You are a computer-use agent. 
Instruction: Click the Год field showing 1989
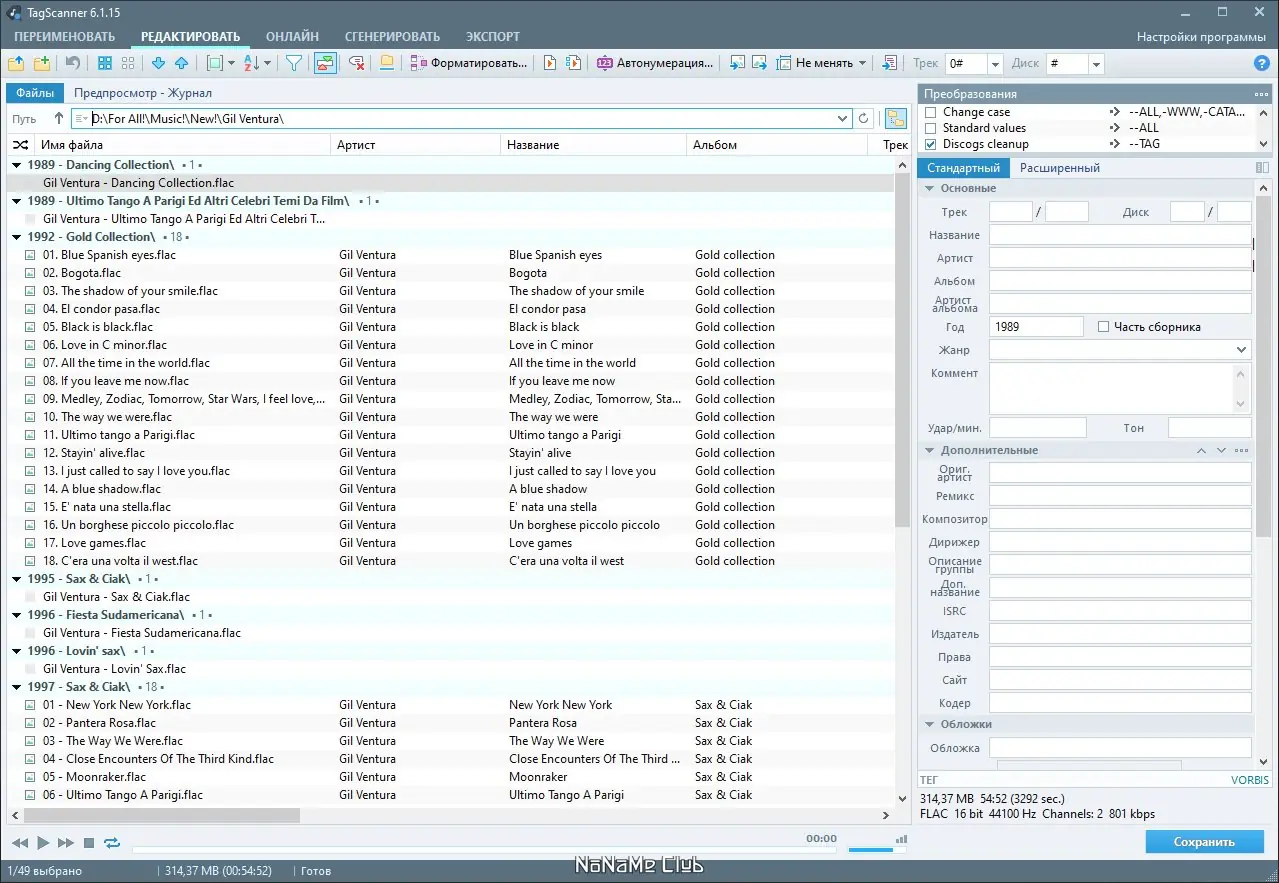pyautogui.click(x=1036, y=327)
